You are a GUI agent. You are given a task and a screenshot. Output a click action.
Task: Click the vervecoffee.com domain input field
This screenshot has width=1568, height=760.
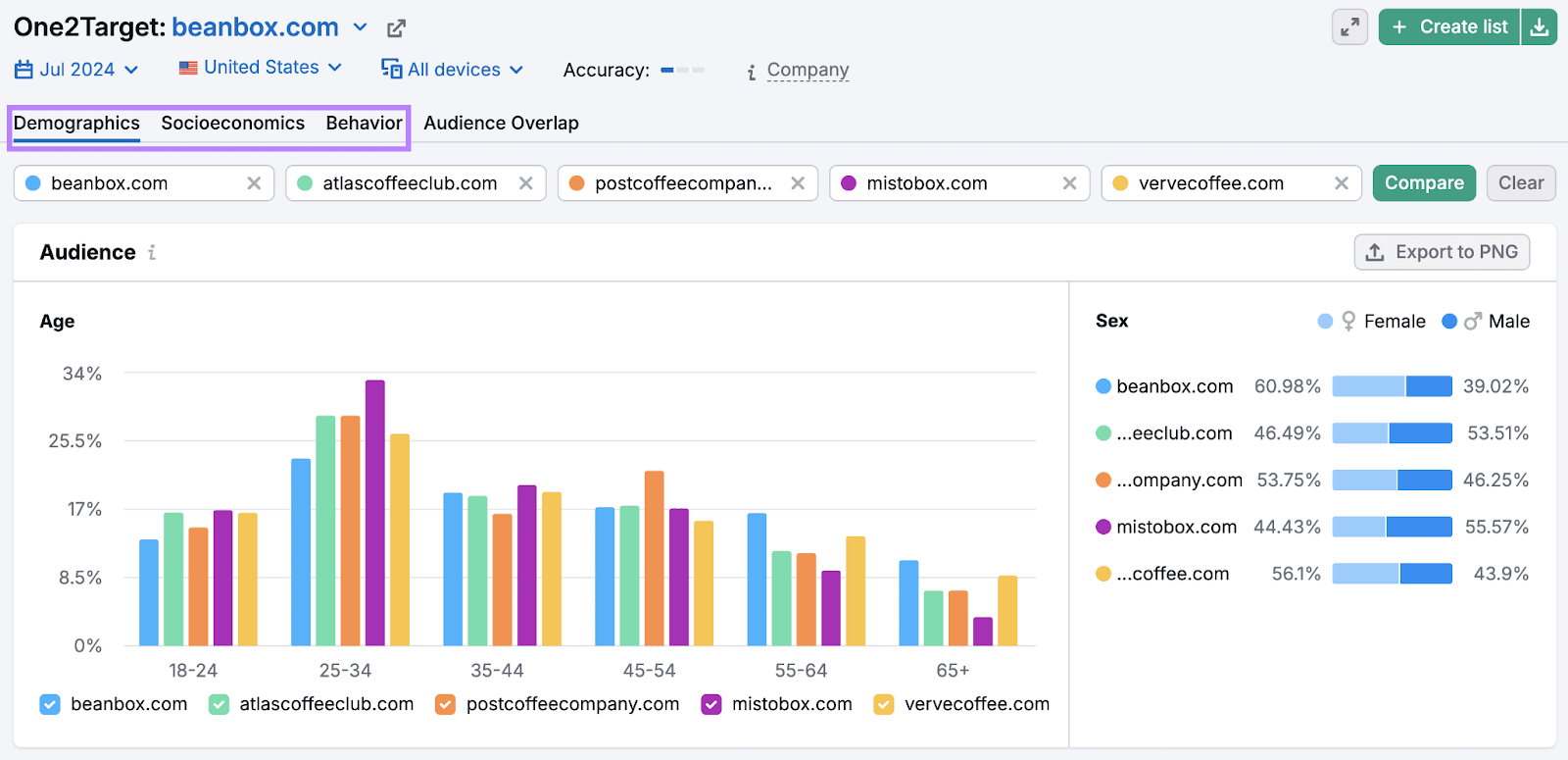pyautogui.click(x=1232, y=183)
